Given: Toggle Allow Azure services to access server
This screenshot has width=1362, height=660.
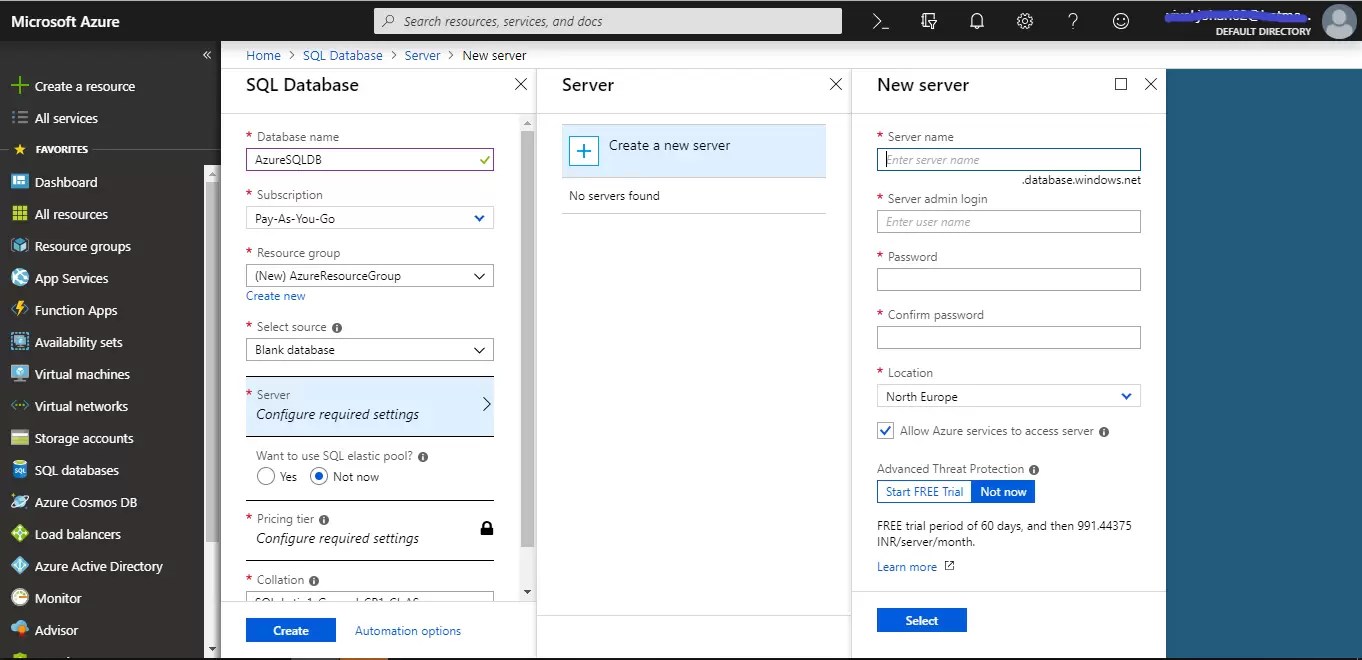Looking at the screenshot, I should click(x=885, y=431).
